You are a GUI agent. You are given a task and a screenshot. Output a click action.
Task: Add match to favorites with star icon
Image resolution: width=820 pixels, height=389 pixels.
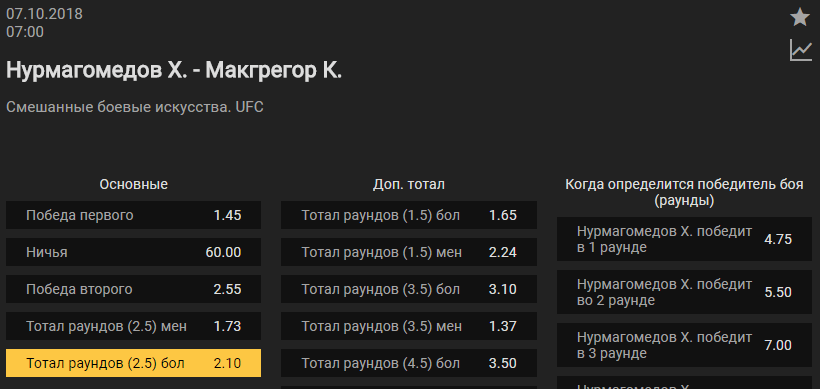coord(800,17)
